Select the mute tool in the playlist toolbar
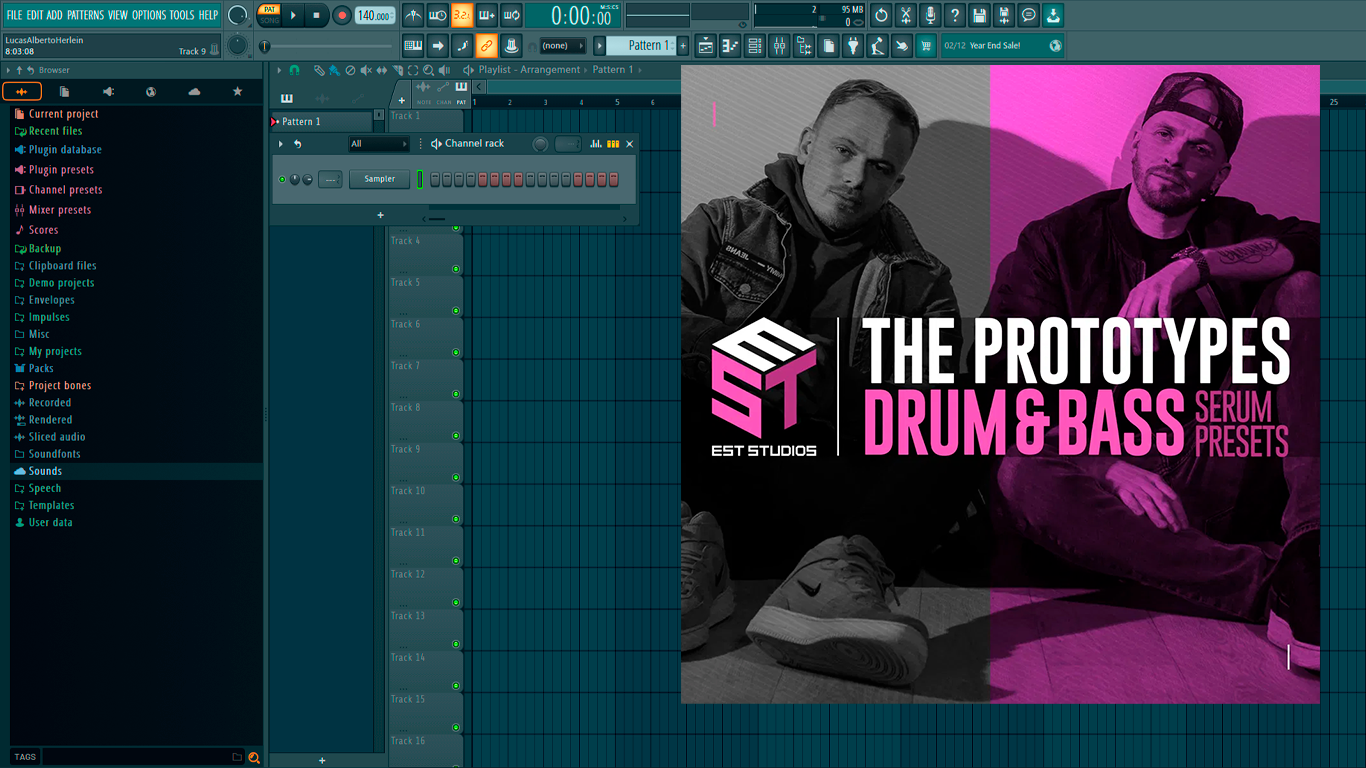The image size is (1366, 768). 366,70
